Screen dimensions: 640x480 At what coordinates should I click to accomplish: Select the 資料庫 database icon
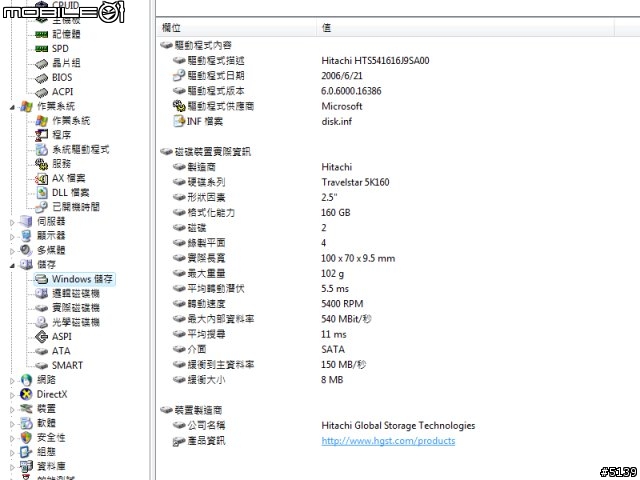[x=26, y=466]
